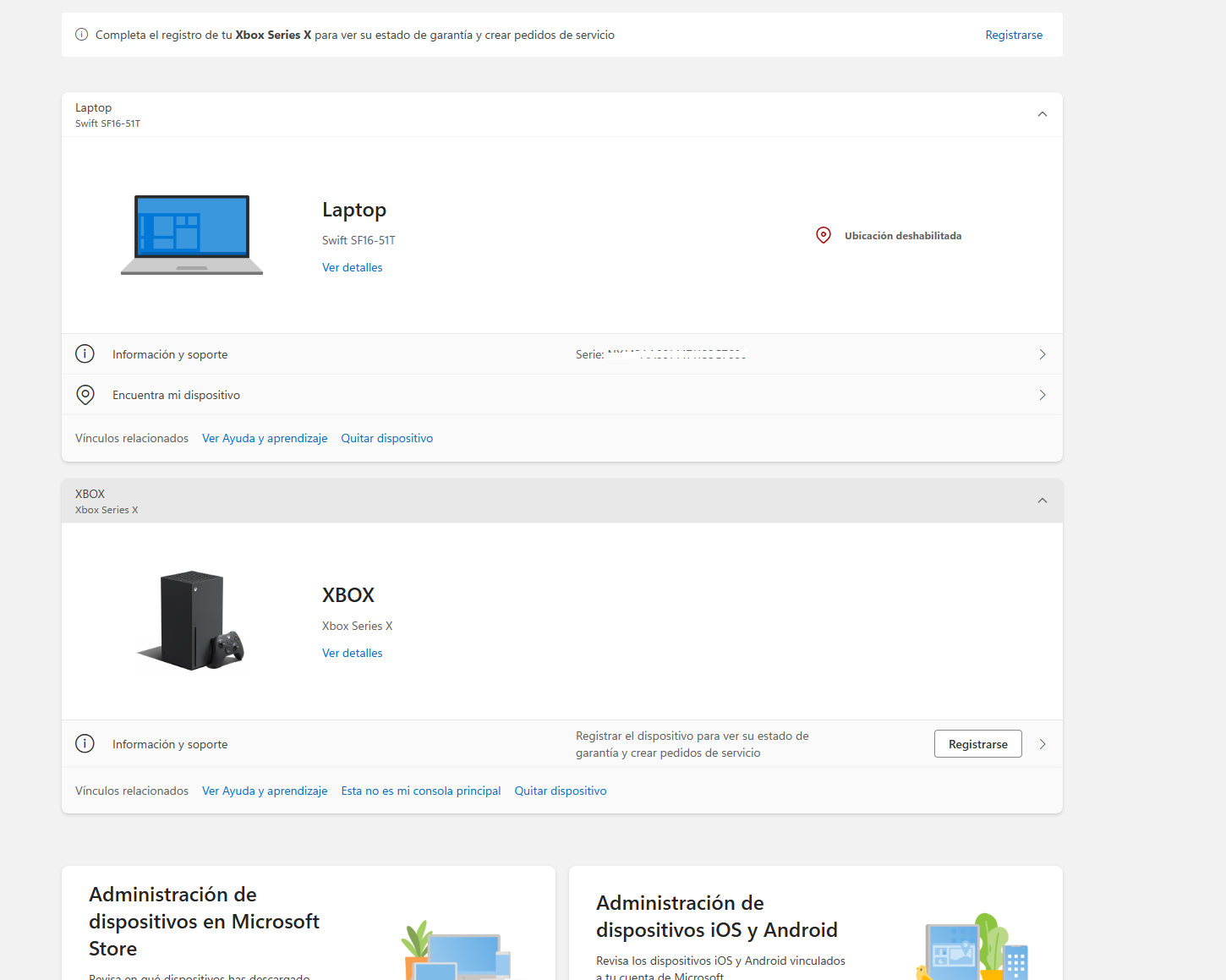Image resolution: width=1226 pixels, height=980 pixels.
Task: Expand Encuentra mi dispositivo chevron arrow
Action: click(1043, 395)
